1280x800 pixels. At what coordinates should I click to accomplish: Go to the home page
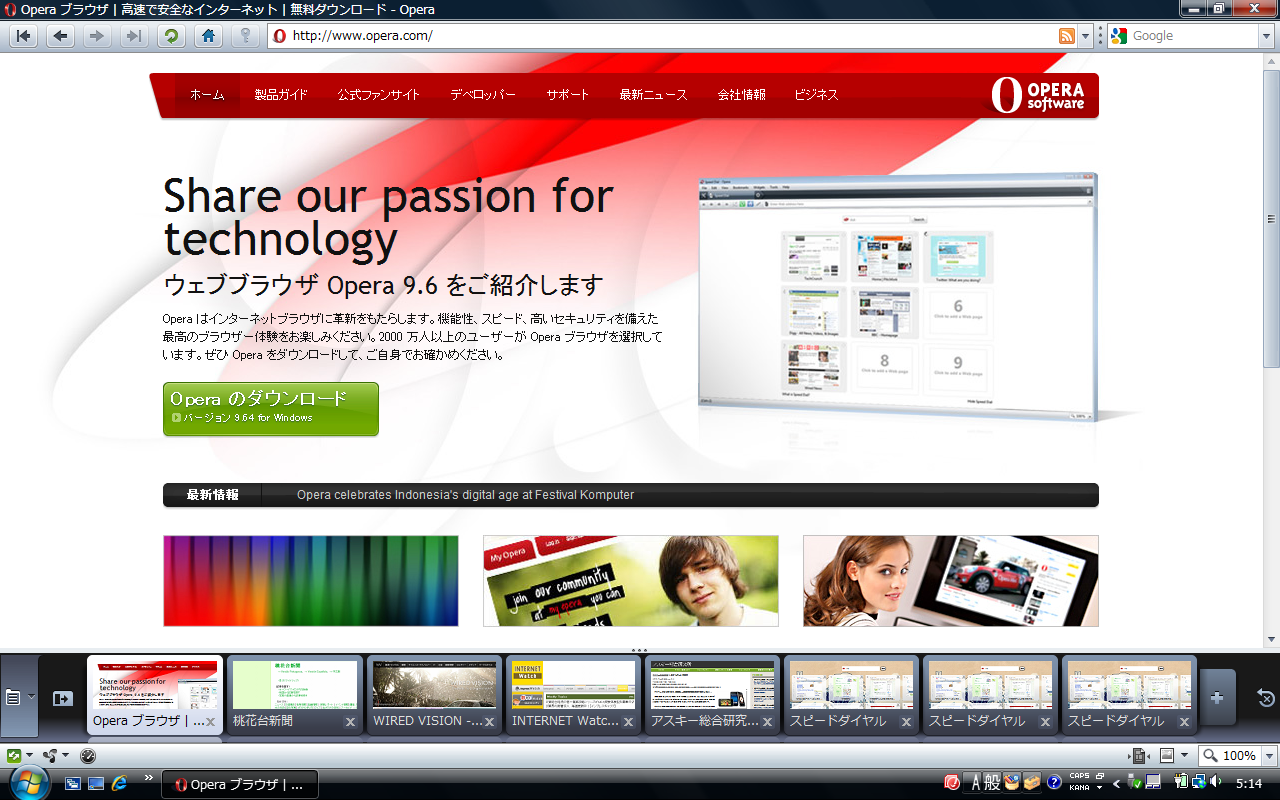(x=208, y=36)
